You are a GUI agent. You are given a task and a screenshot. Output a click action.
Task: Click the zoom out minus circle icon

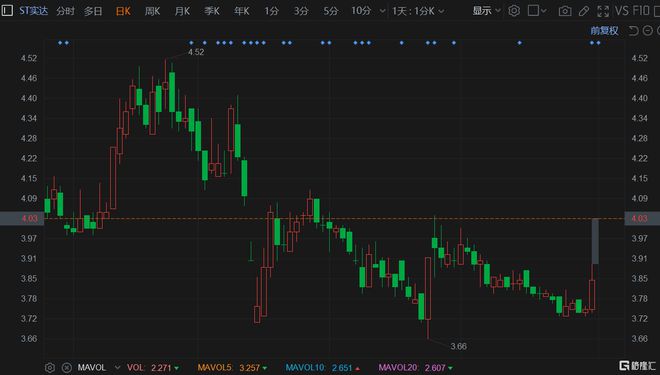648,30
